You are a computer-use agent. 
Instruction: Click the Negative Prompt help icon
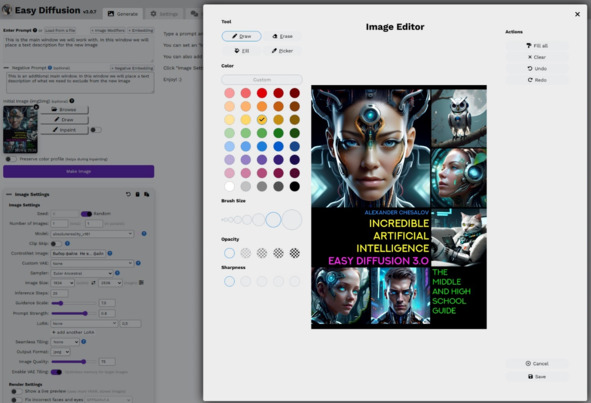coord(50,68)
